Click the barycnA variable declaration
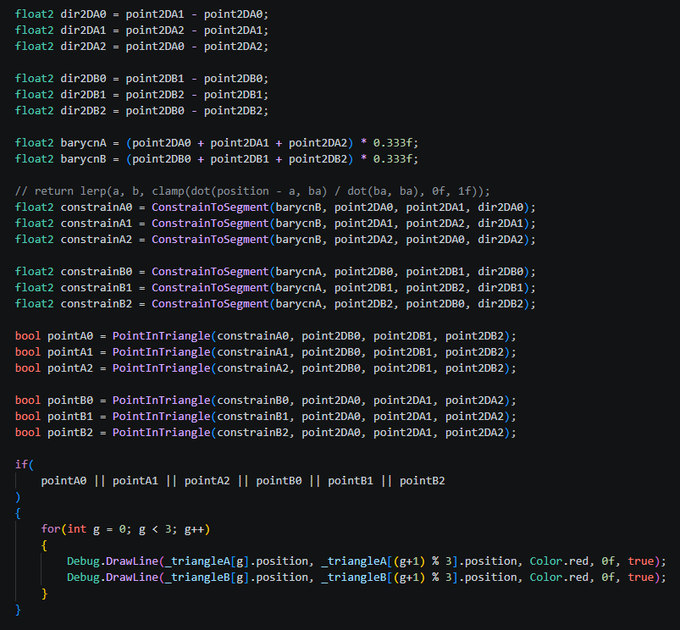This screenshot has height=630, width=680. pyautogui.click(x=83, y=143)
